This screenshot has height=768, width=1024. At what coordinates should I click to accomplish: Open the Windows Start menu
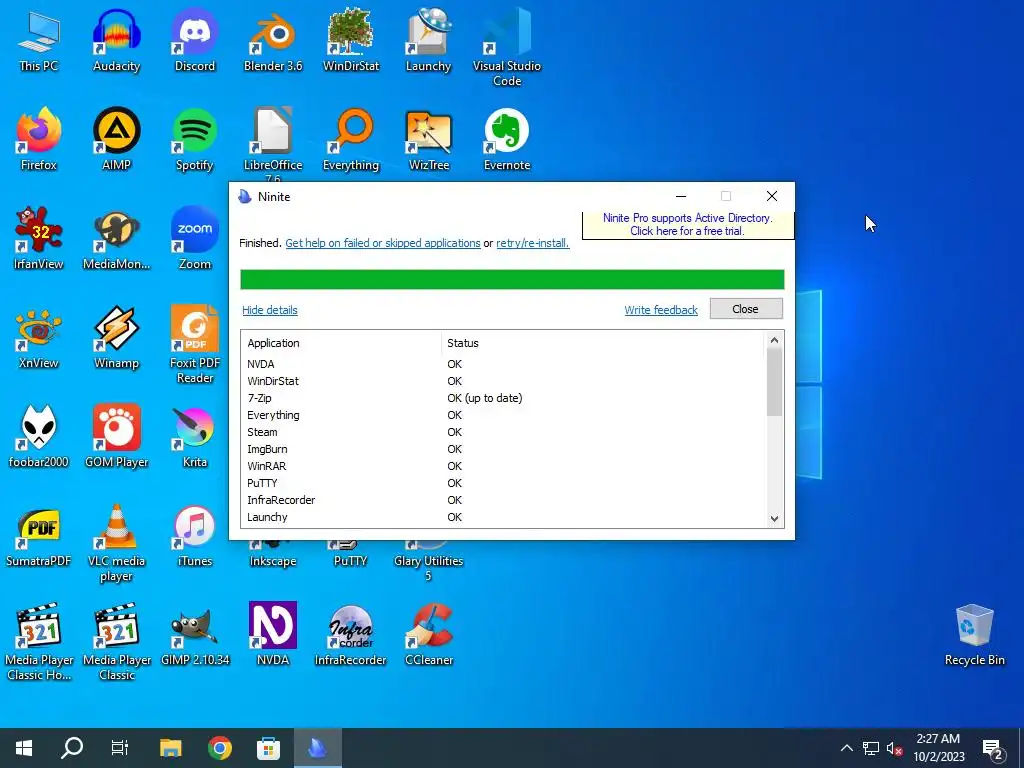[x=24, y=748]
